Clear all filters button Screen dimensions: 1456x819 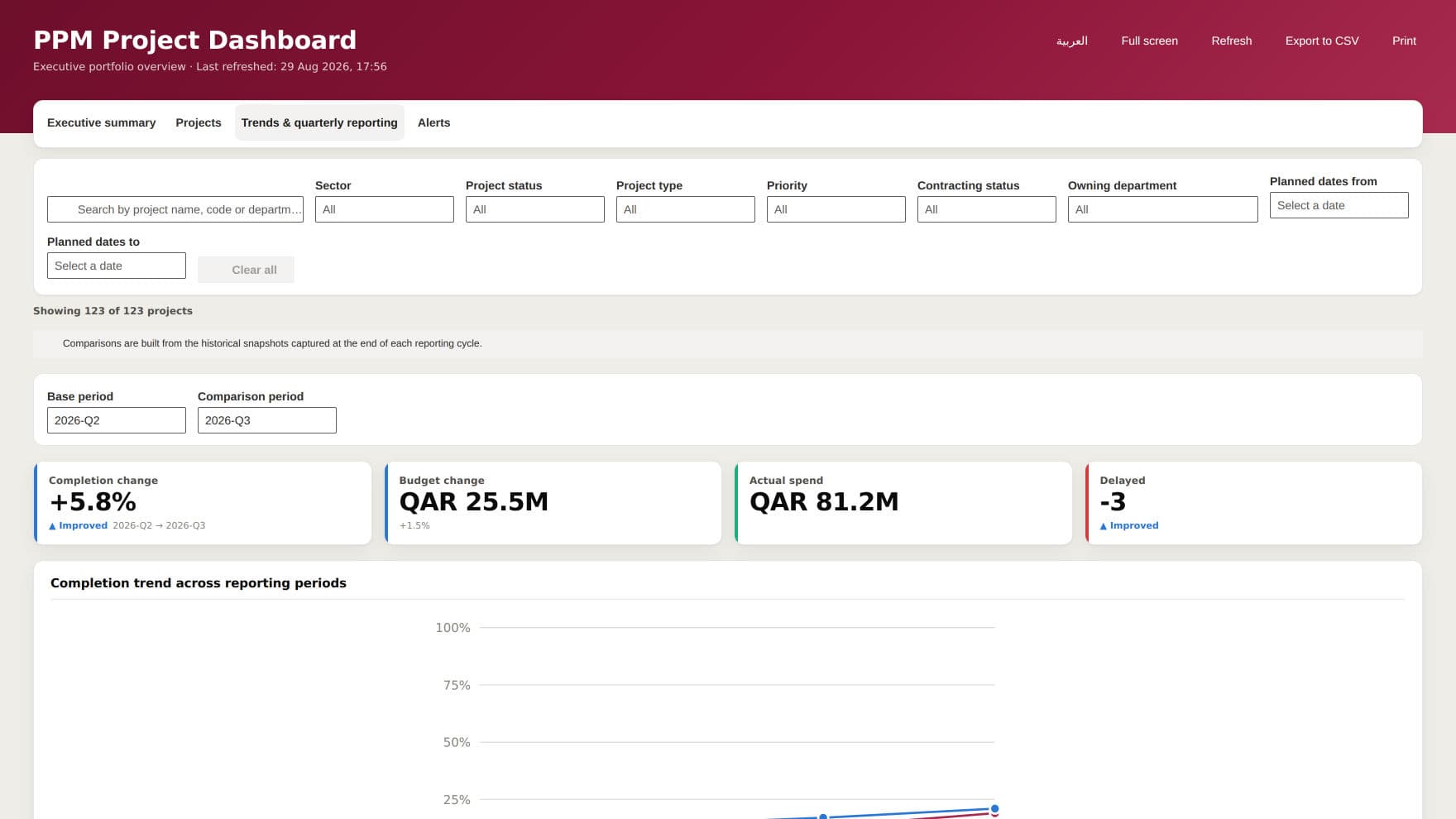click(x=246, y=270)
